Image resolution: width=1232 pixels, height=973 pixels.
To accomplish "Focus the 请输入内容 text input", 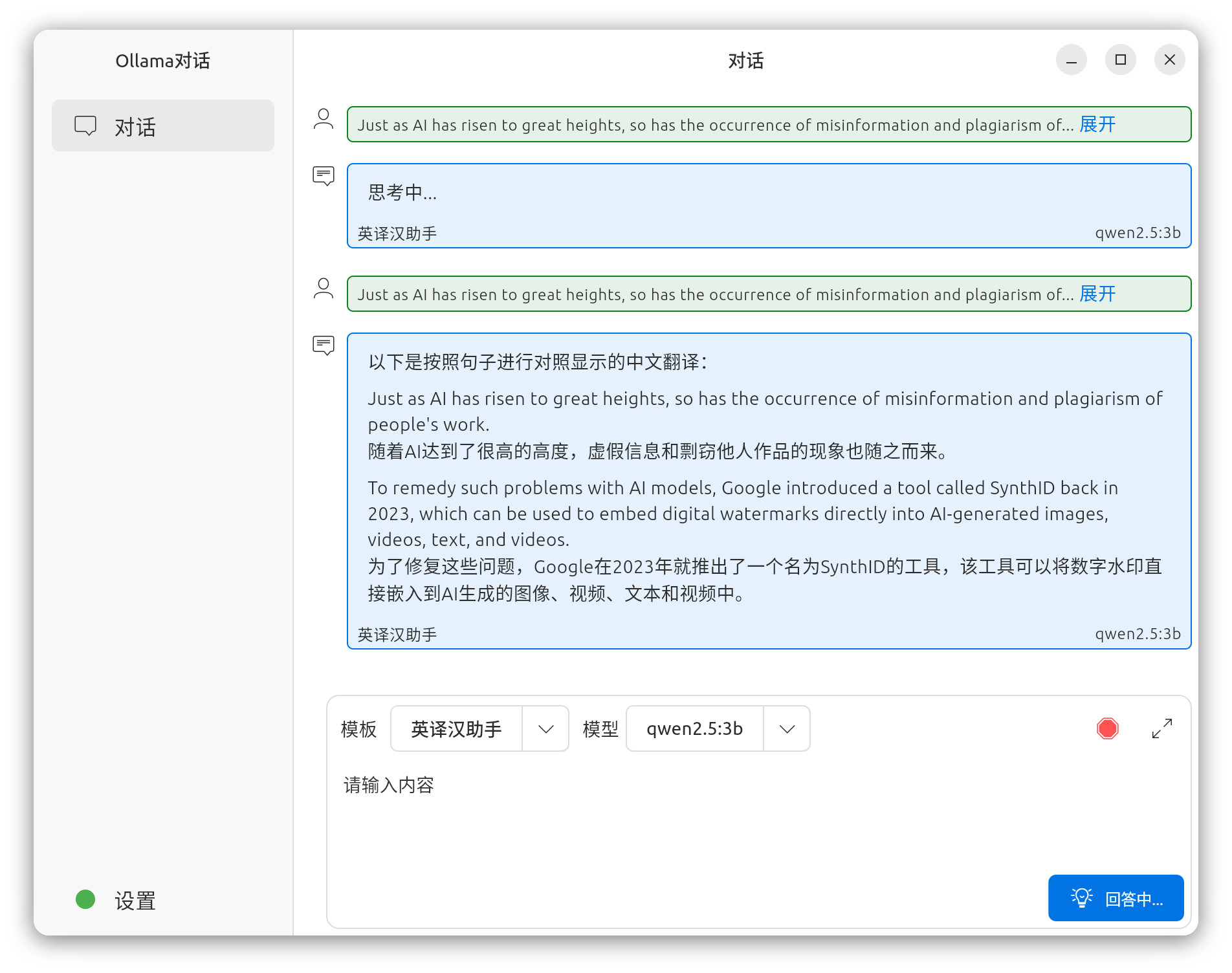I will point(758,815).
